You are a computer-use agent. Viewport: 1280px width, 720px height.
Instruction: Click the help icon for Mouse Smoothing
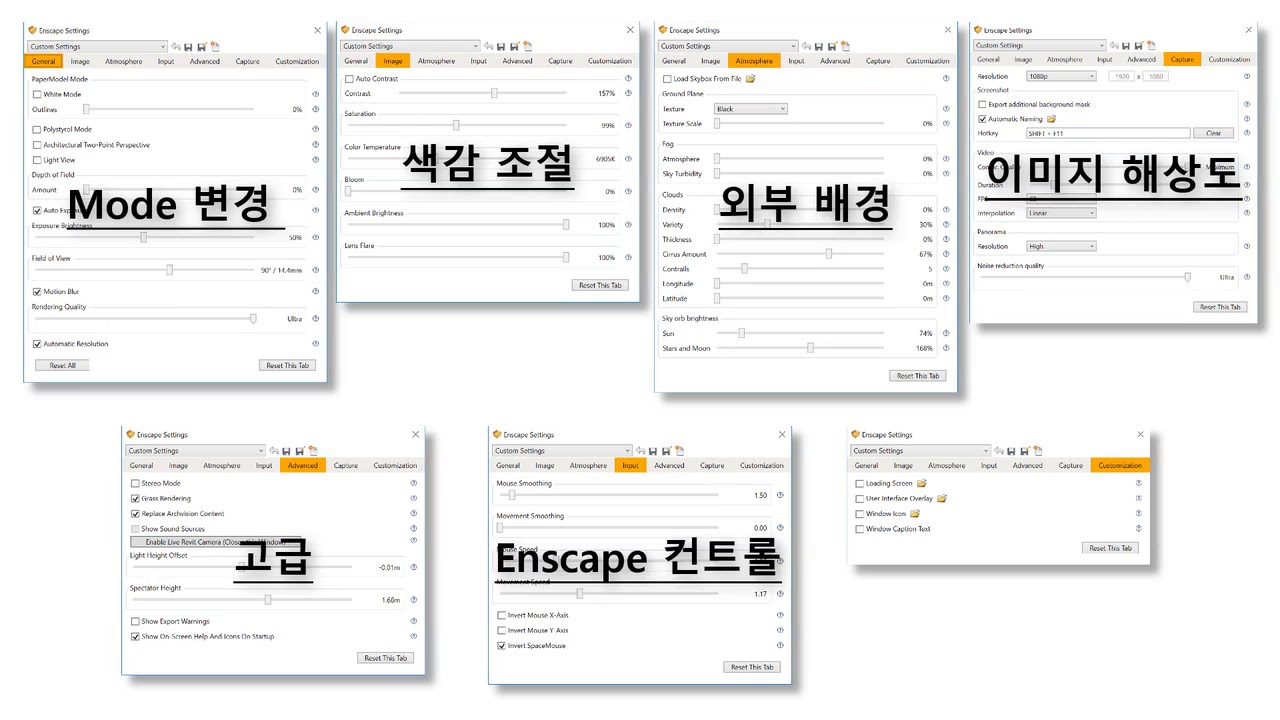(x=780, y=495)
